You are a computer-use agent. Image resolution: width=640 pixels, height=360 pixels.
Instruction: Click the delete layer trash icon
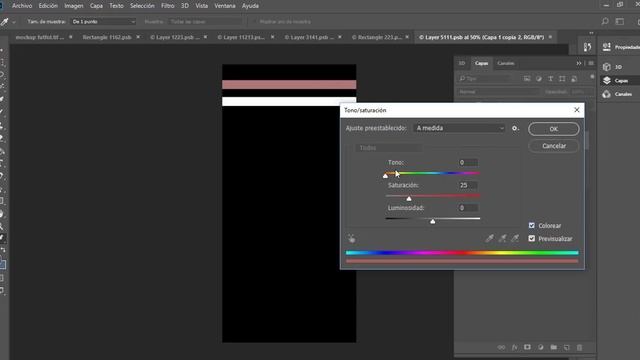pos(579,347)
